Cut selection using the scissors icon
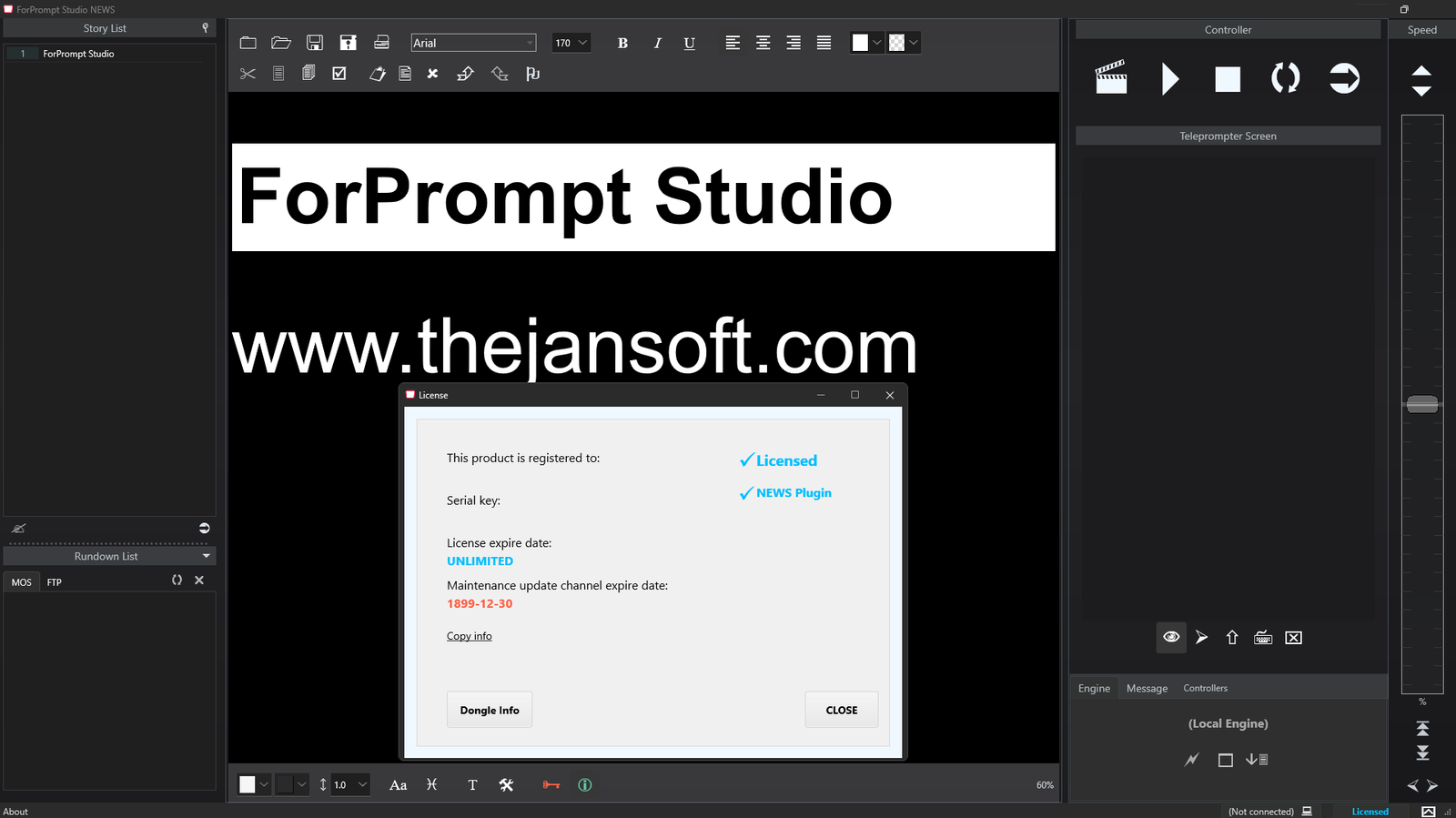The image size is (1456, 818). pyautogui.click(x=248, y=74)
